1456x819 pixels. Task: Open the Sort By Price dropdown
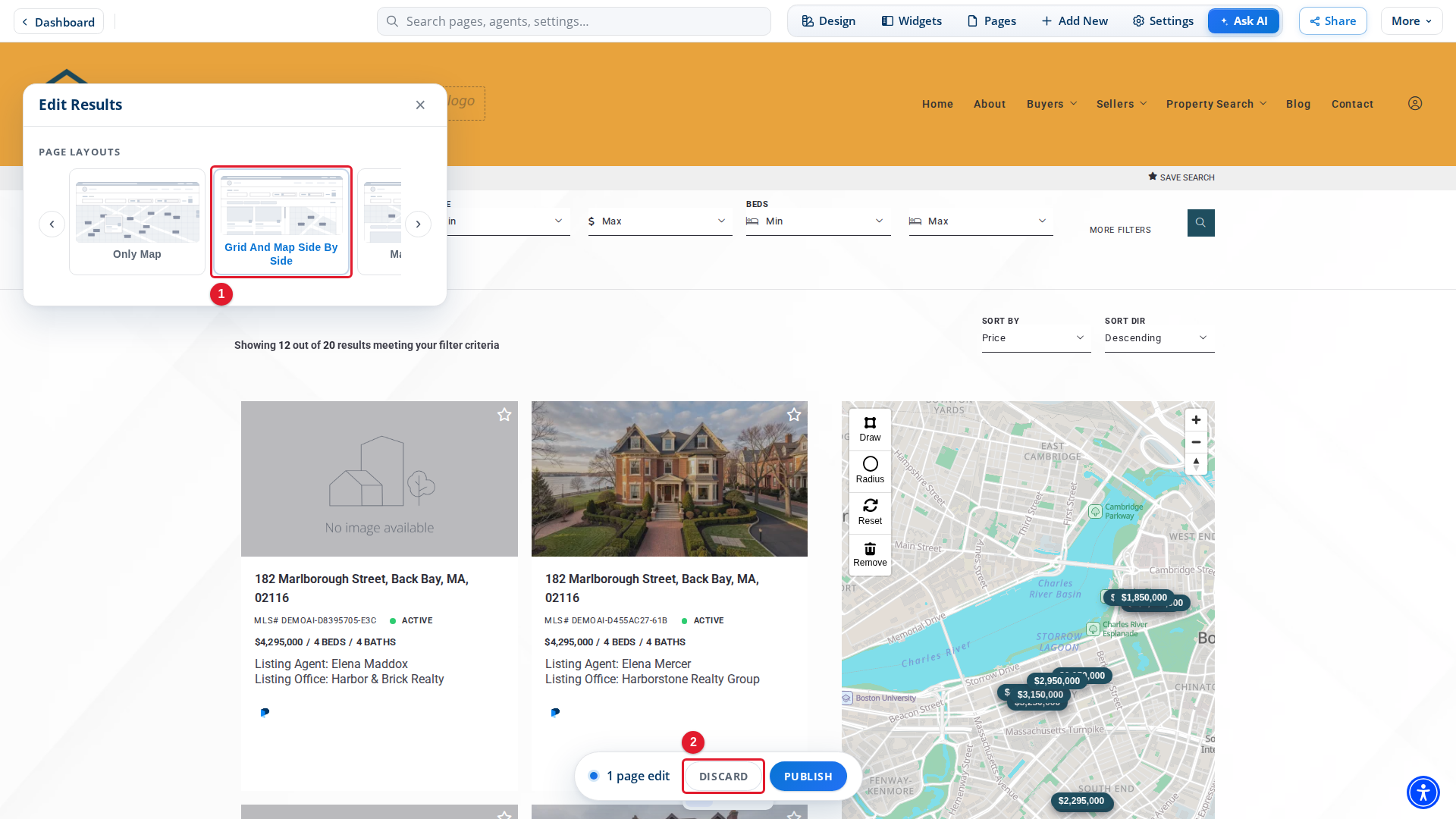click(1036, 338)
